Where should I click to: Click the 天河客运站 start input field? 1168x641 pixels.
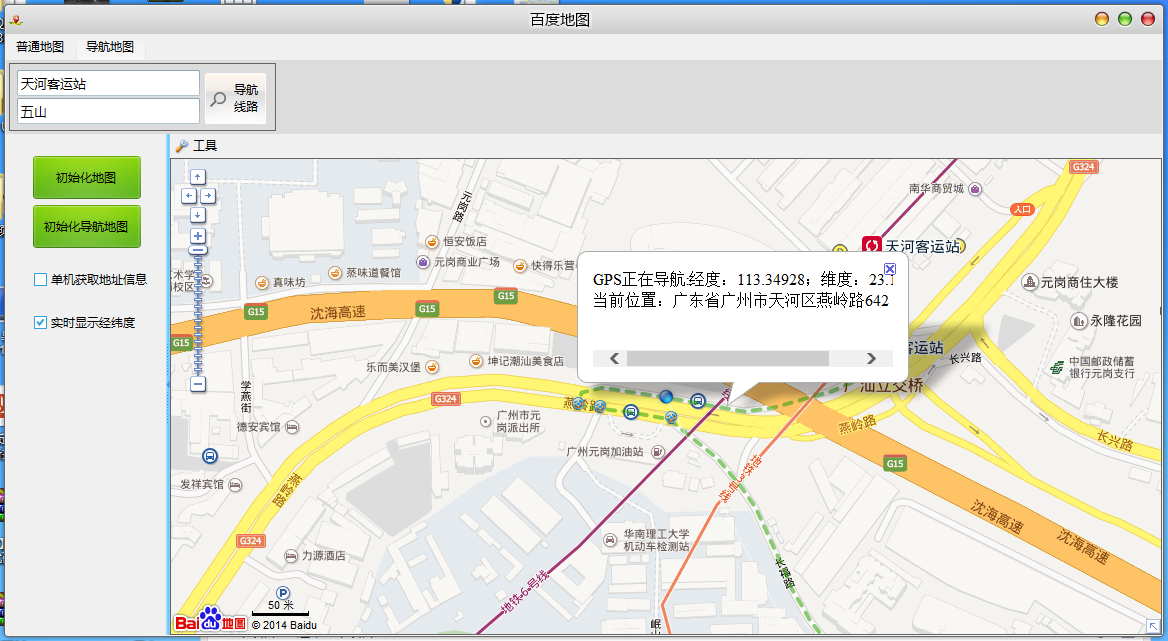coord(108,83)
